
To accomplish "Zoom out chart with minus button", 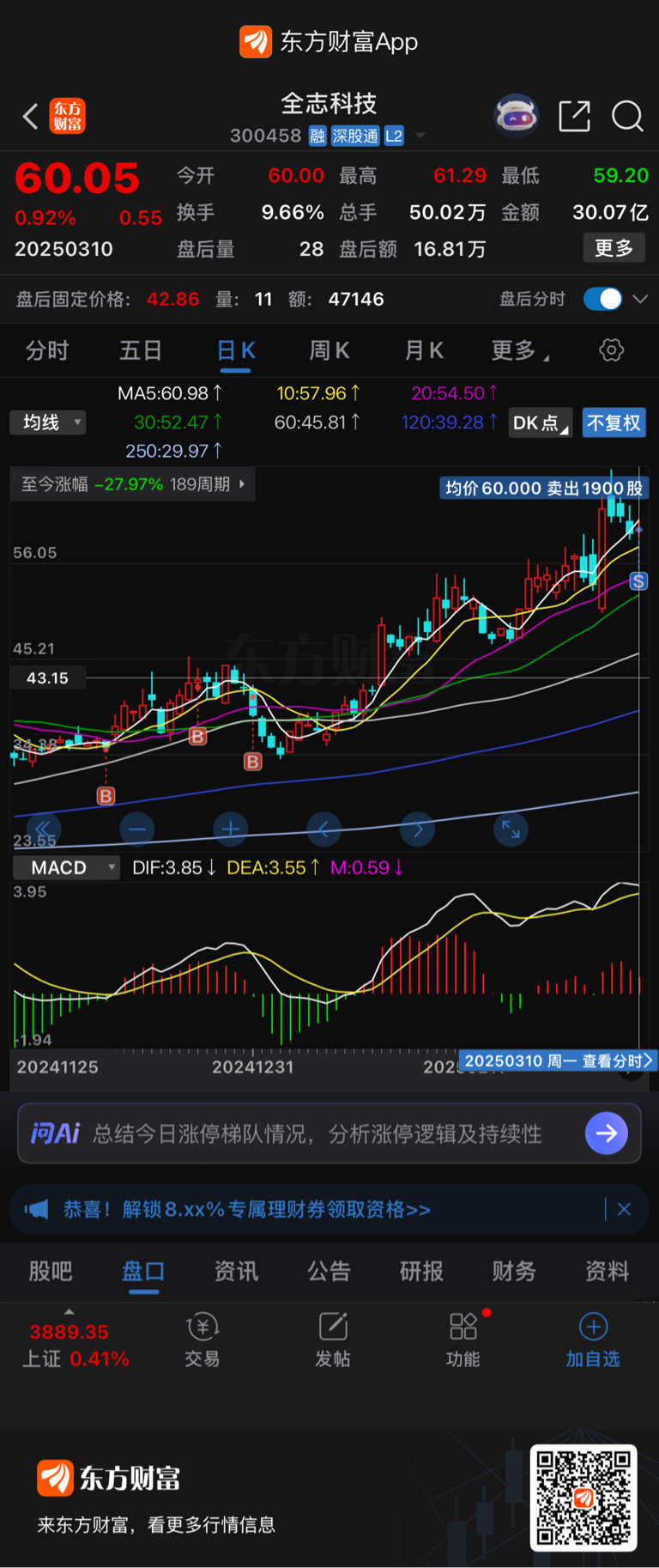I will point(136,829).
